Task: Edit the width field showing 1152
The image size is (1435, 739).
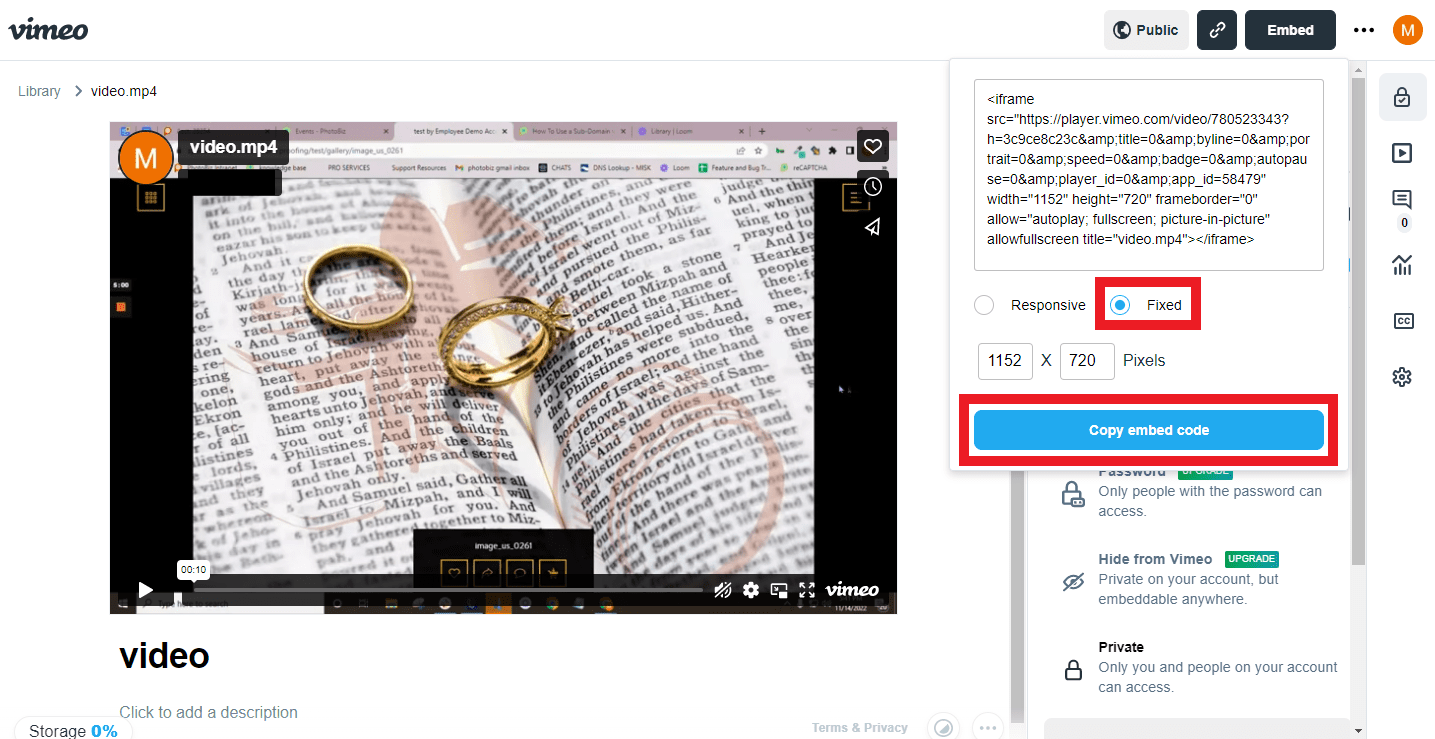Action: tap(1005, 360)
